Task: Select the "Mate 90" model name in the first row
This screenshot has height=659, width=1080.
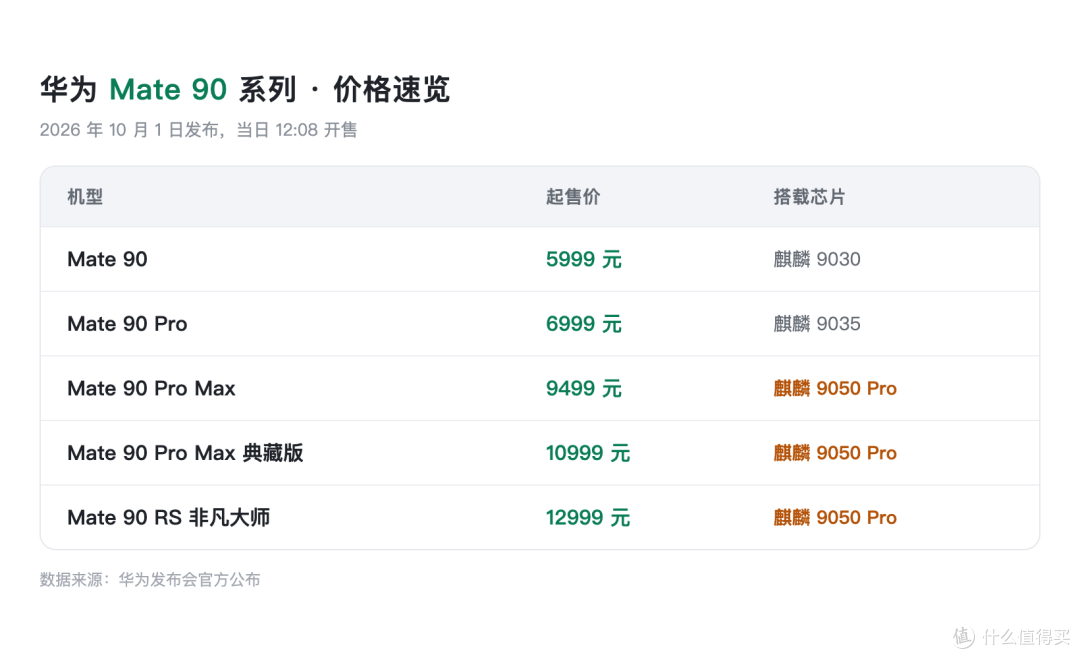Action: pyautogui.click(x=107, y=260)
